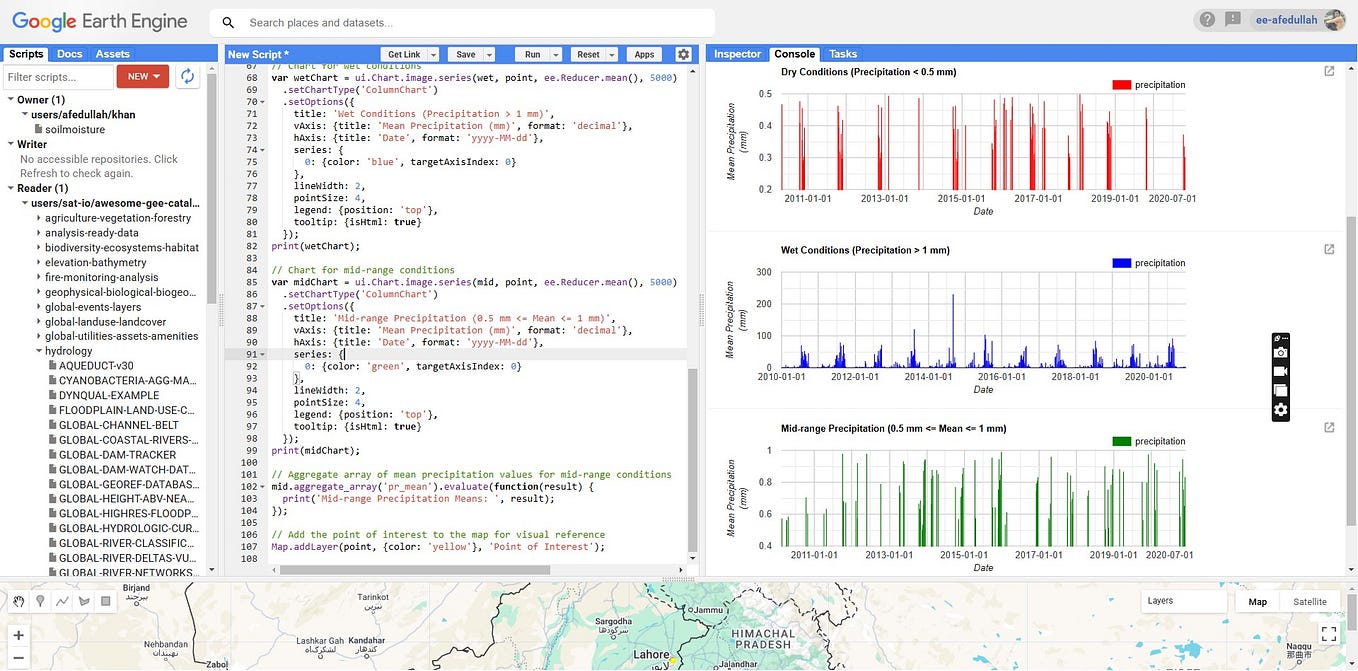The width and height of the screenshot is (1358, 671).
Task: Click the Get Link button
Action: coord(404,55)
